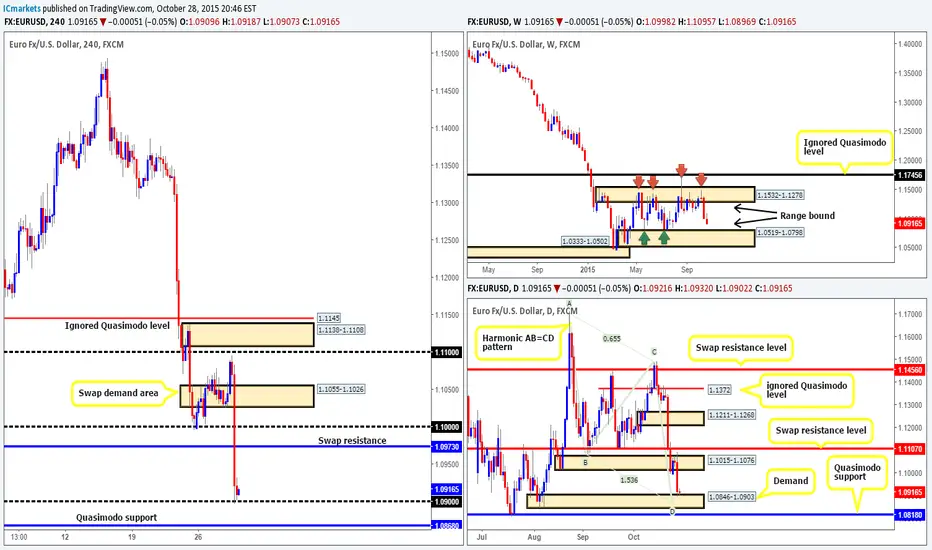Click the black 1.17456 price tag
This screenshot has width=932, height=550.
909,175
